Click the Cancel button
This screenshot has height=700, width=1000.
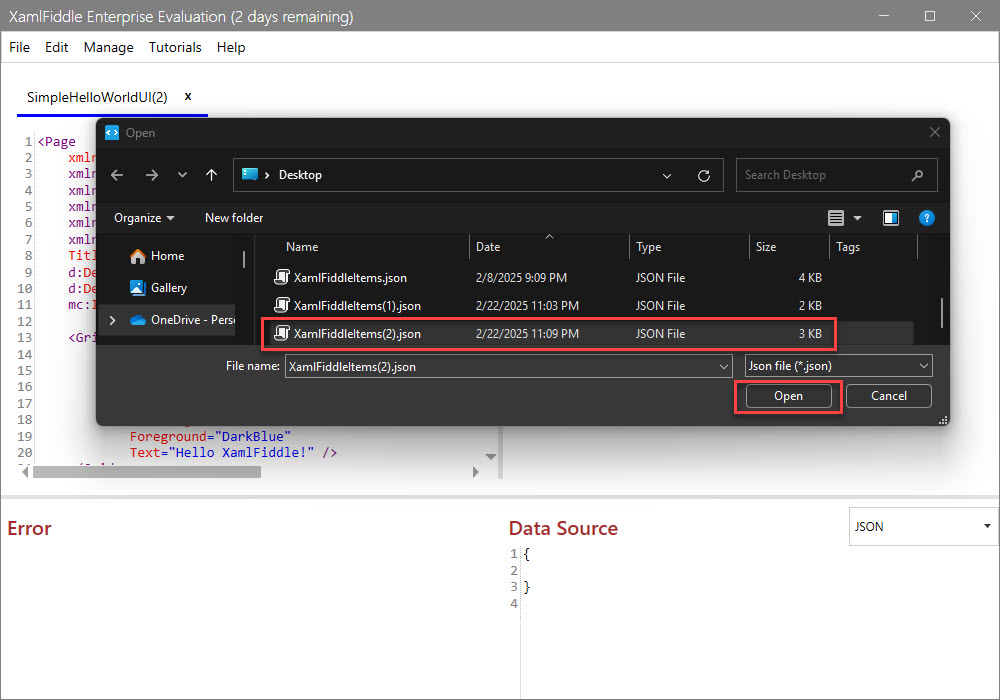point(889,396)
